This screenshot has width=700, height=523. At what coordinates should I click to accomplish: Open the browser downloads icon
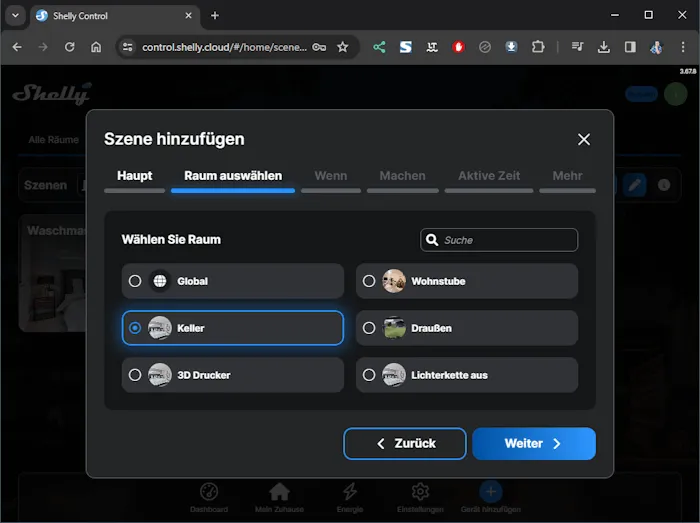pyautogui.click(x=604, y=47)
